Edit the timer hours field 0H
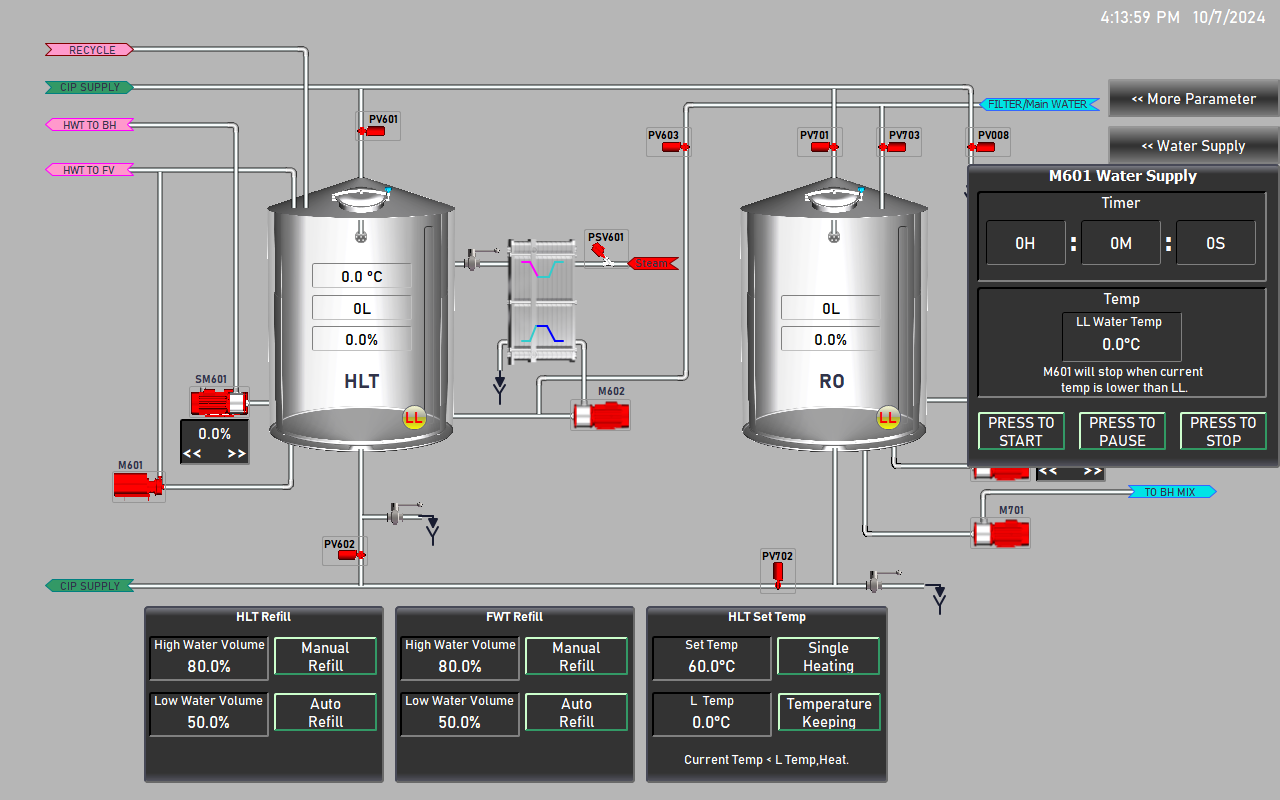1280x800 pixels. click(1026, 243)
